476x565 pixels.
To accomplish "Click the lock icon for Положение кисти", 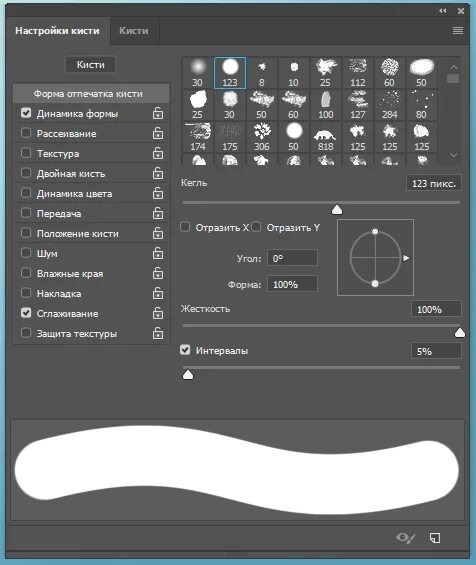I will click(157, 233).
